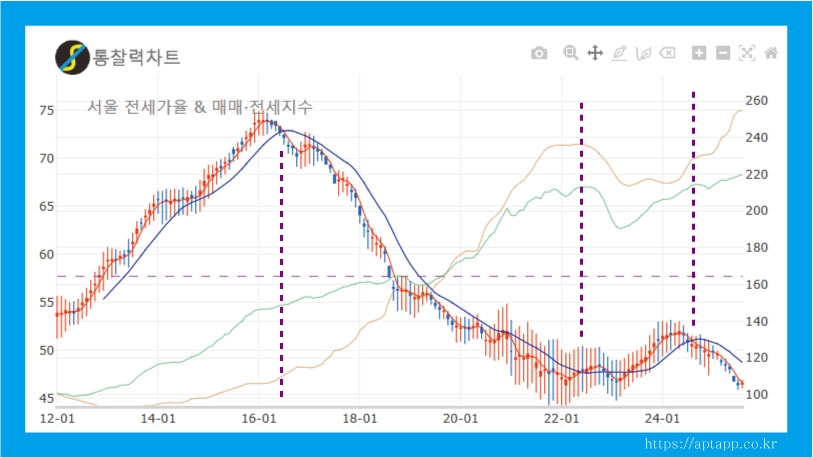Open the https://aptapp.co.kr link
The height and width of the screenshot is (458, 813).
711,444
